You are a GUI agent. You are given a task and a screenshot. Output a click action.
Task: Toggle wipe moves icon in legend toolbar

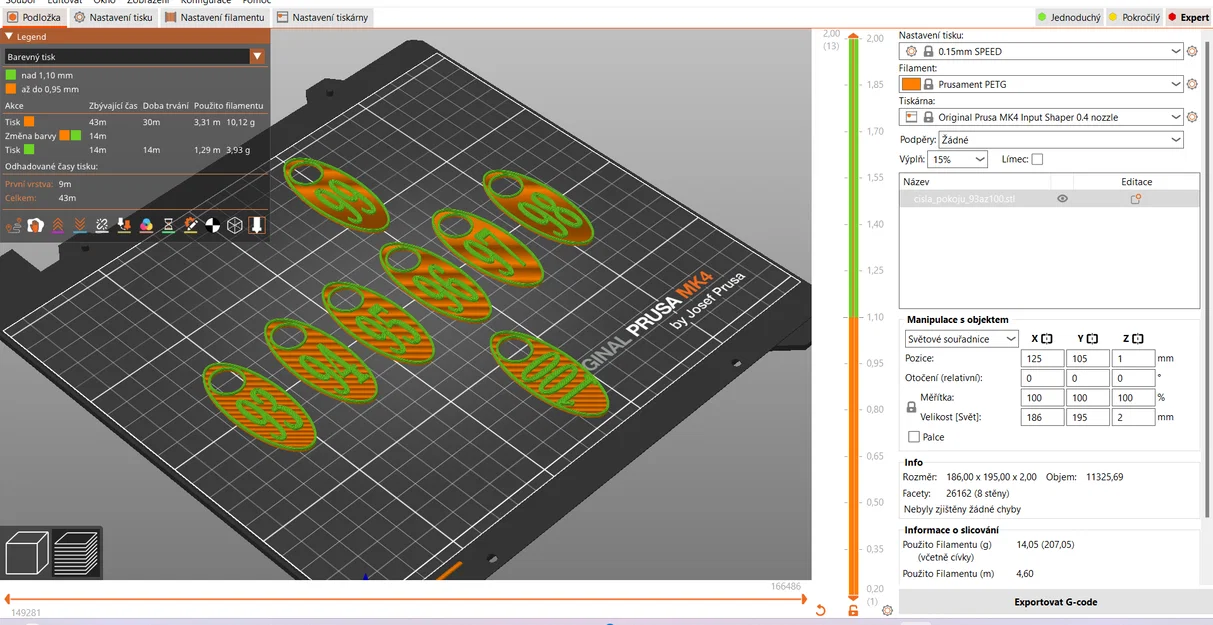tap(35, 225)
